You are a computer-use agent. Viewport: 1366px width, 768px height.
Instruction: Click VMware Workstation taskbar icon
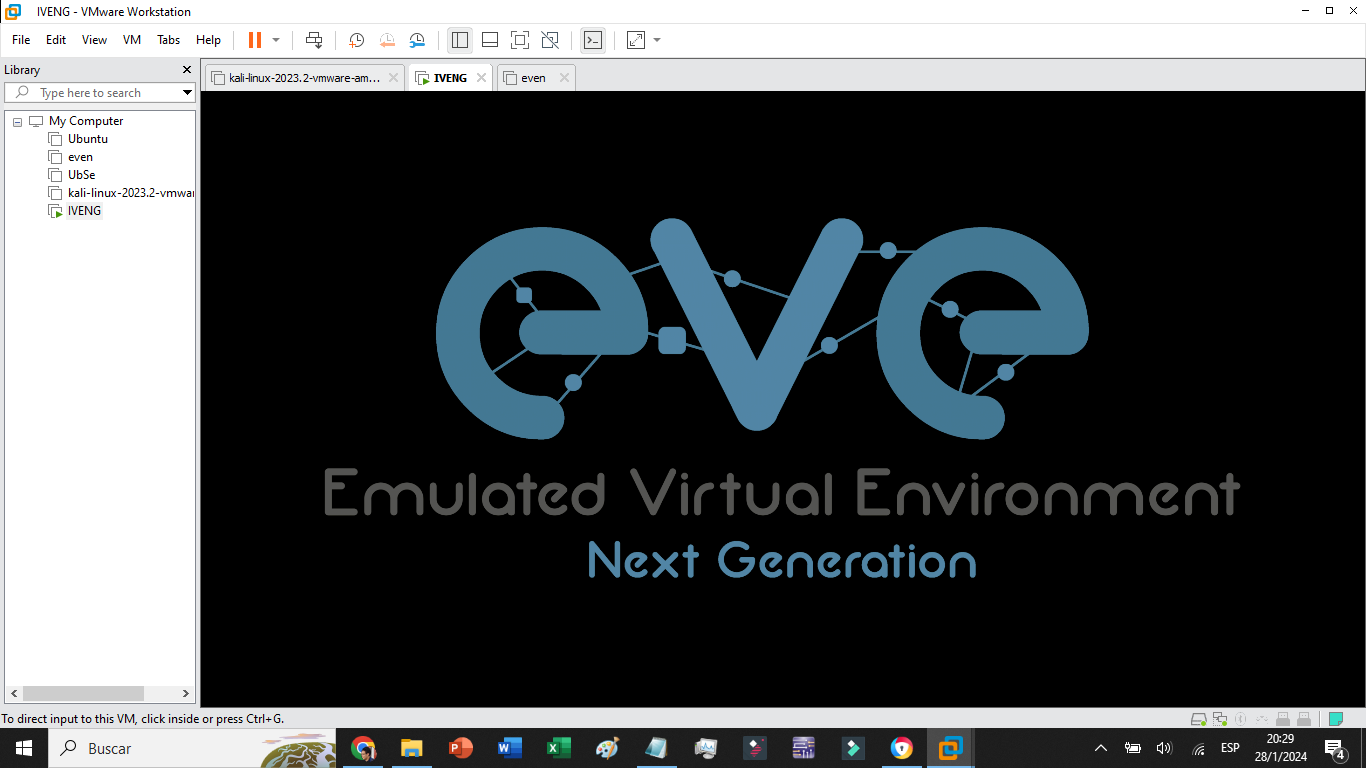[950, 748]
